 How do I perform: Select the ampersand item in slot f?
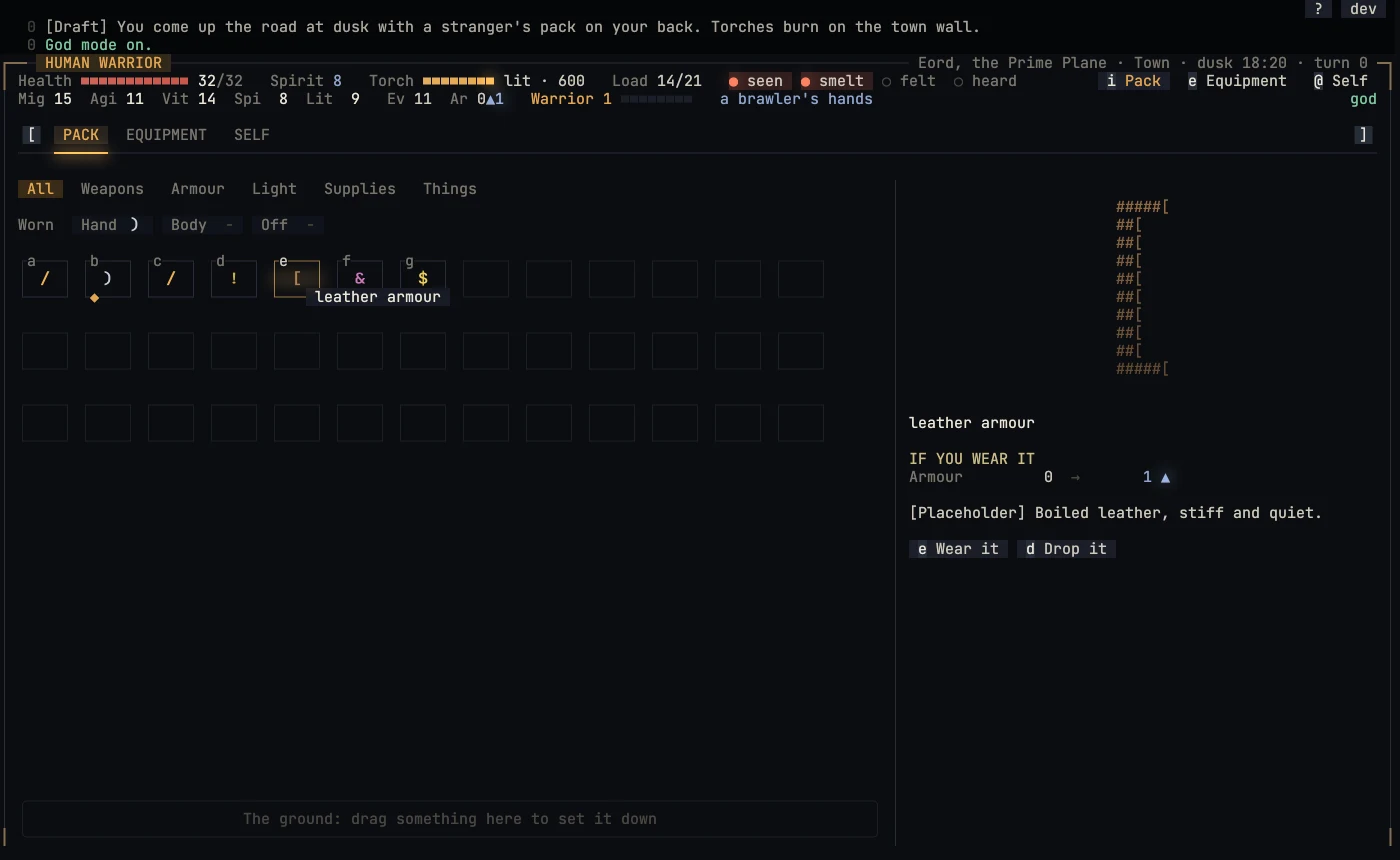click(360, 279)
